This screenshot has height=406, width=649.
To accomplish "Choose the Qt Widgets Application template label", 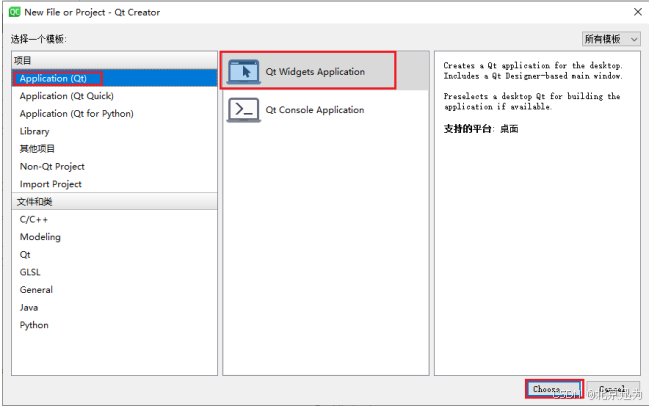I will (x=315, y=72).
